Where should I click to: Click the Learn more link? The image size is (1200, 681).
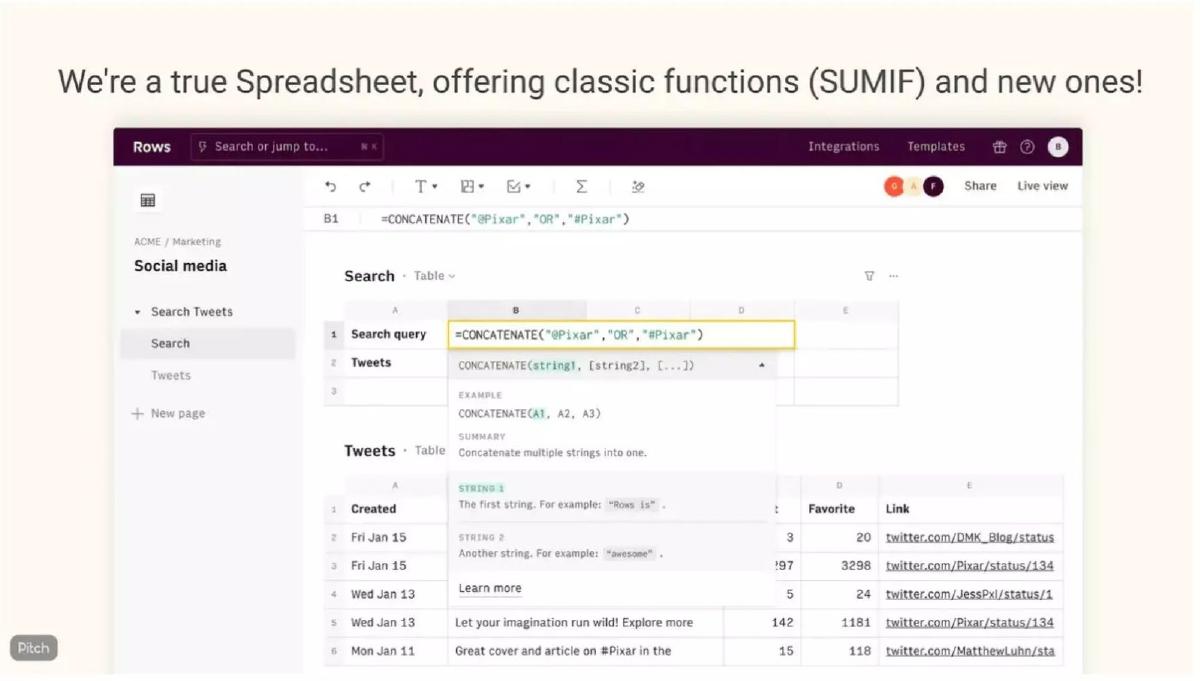point(490,588)
